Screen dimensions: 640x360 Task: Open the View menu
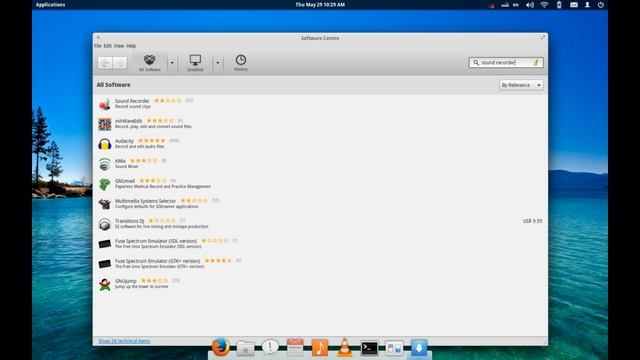coord(119,46)
